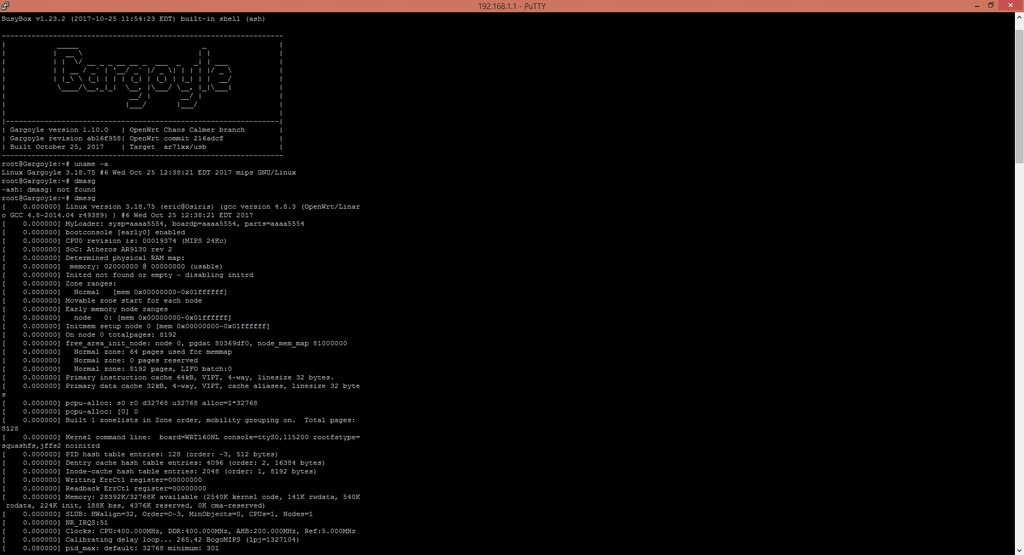1024x555 pixels.
Task: Click the "MyLoader: sysp=aaaa5554" line
Action: 153,223
